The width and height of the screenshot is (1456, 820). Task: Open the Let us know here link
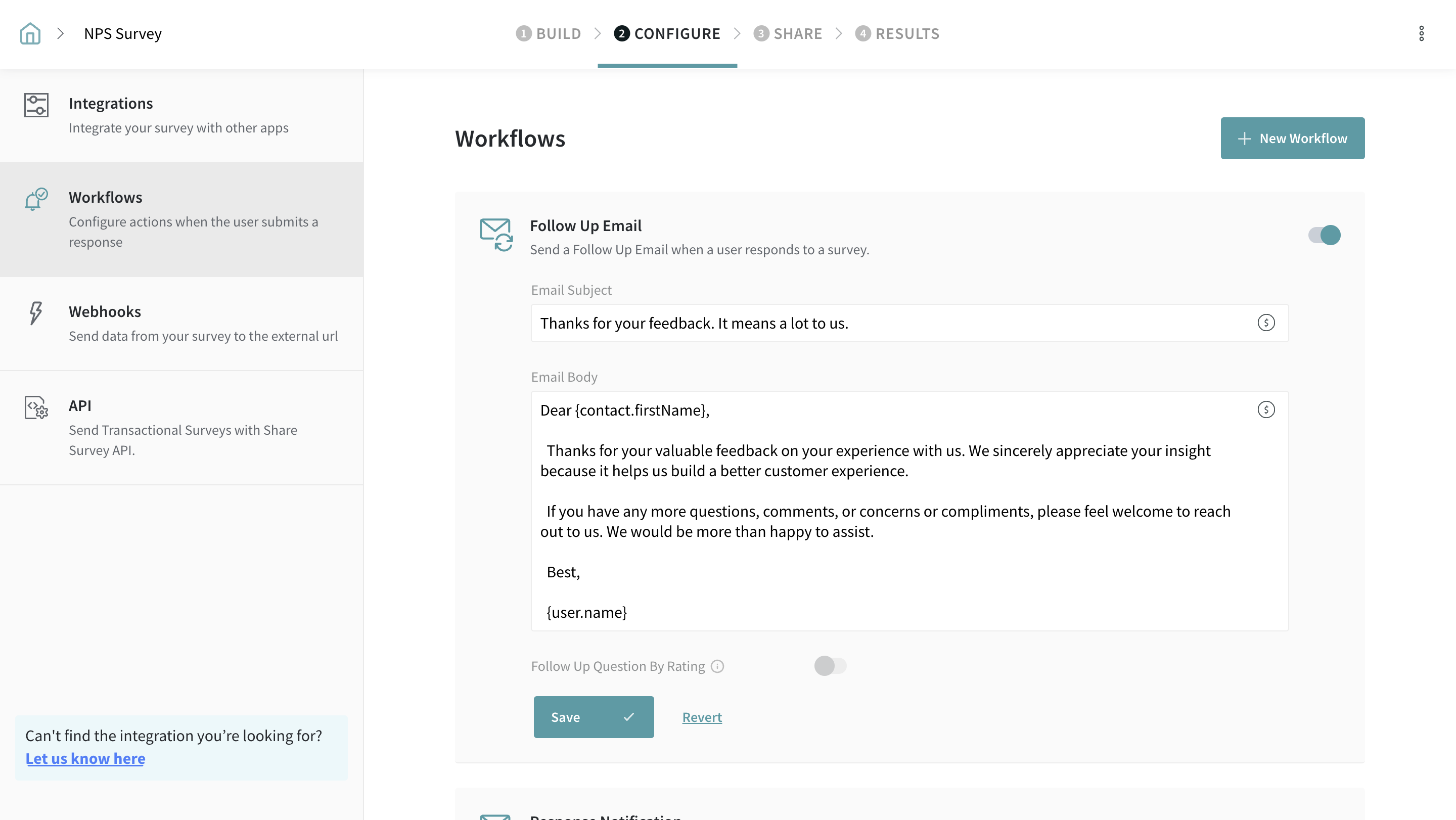pos(85,758)
